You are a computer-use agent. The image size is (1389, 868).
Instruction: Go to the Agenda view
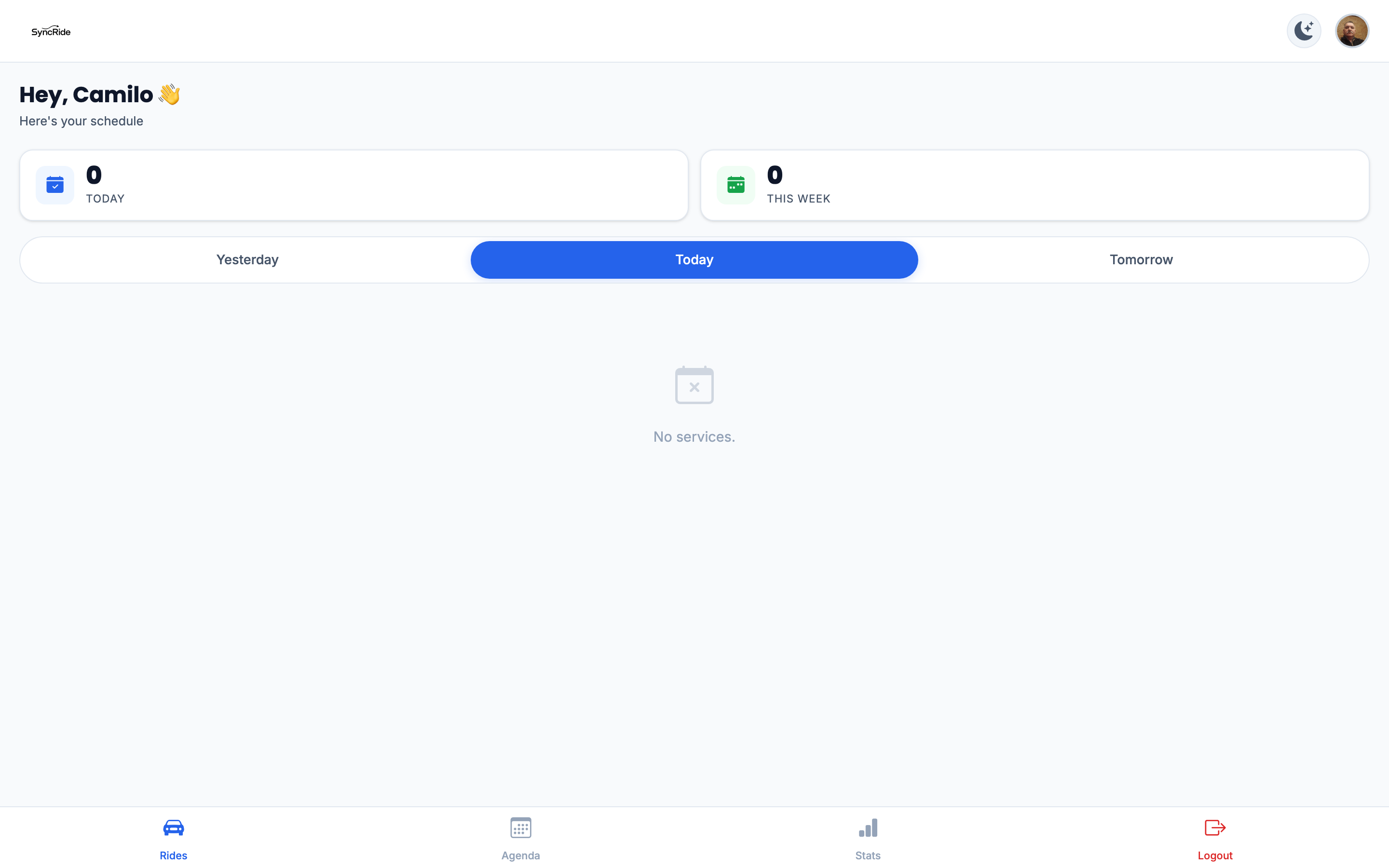[x=520, y=838]
